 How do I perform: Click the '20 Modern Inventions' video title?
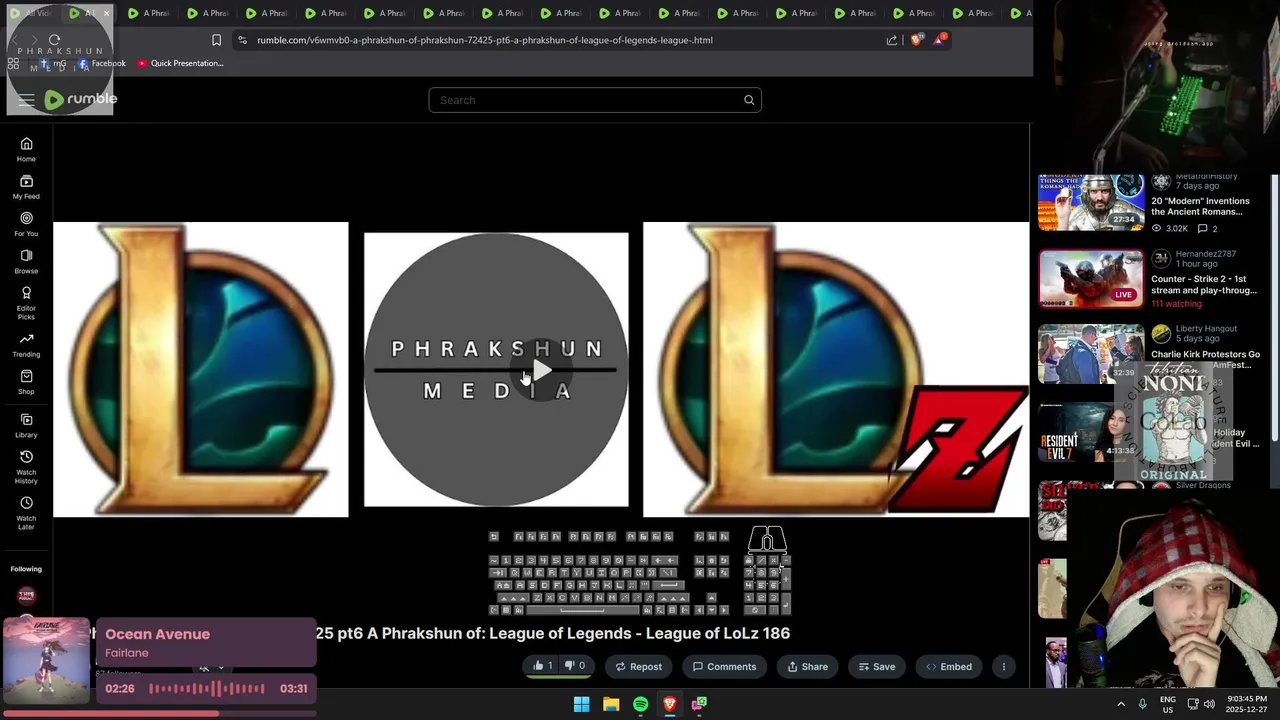pyautogui.click(x=1200, y=206)
